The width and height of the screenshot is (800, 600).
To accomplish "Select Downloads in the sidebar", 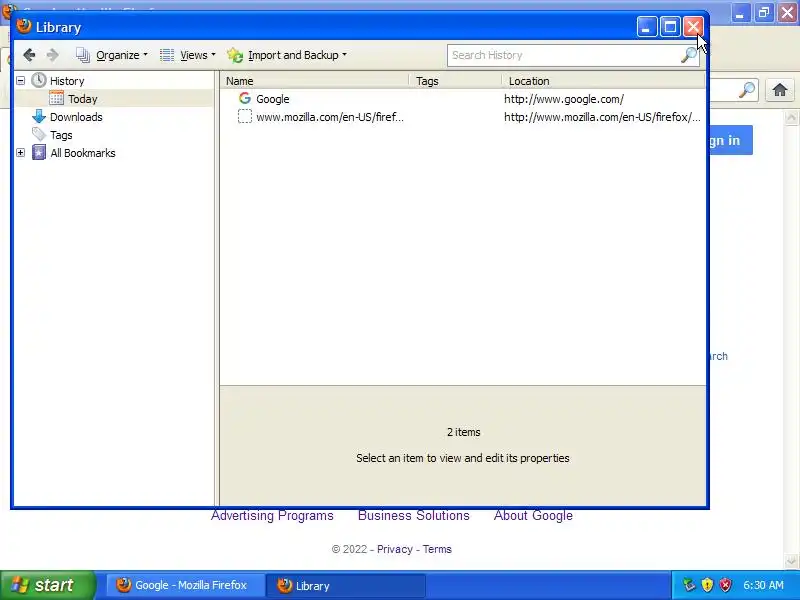I will [76, 117].
